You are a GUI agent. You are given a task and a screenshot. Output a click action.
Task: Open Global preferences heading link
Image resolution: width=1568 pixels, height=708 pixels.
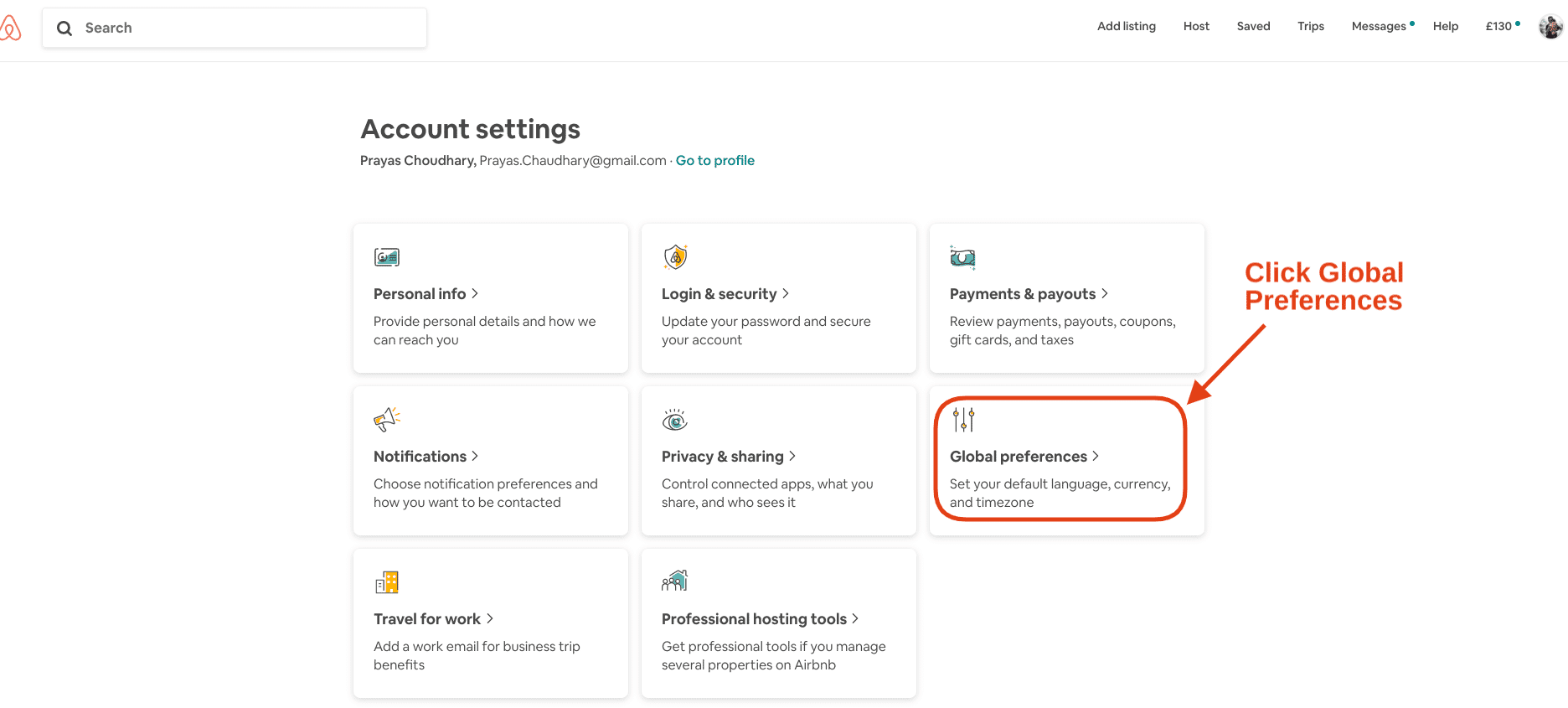click(1019, 457)
